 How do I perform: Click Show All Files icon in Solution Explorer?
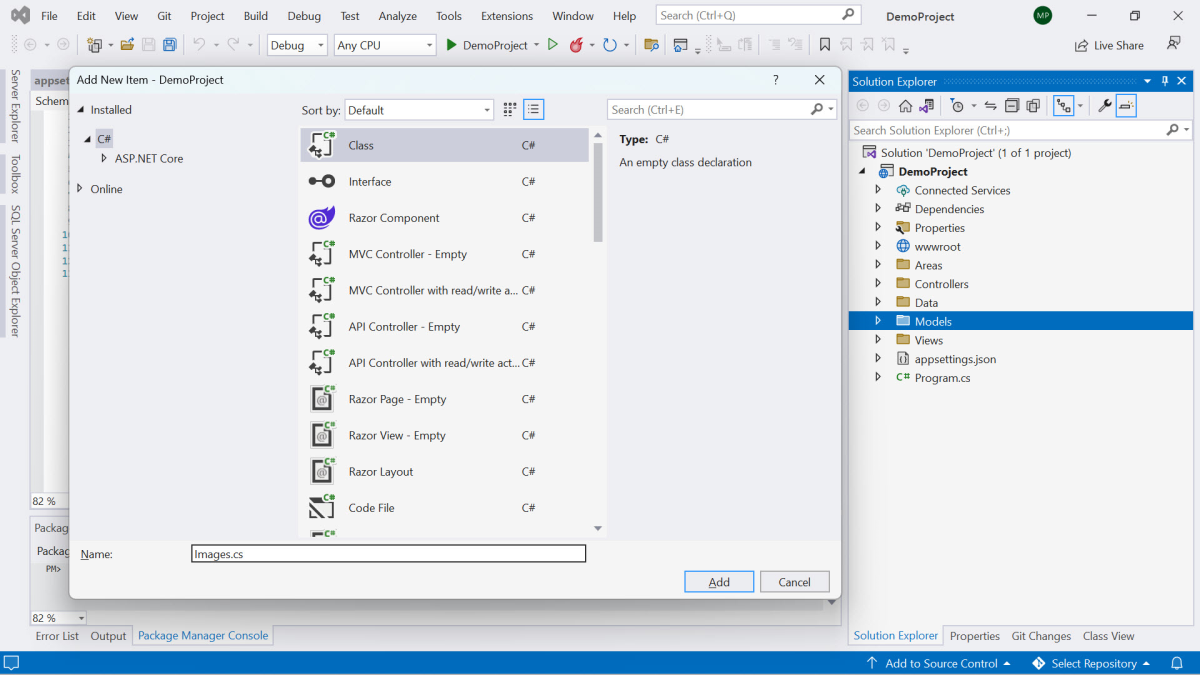[1033, 106]
